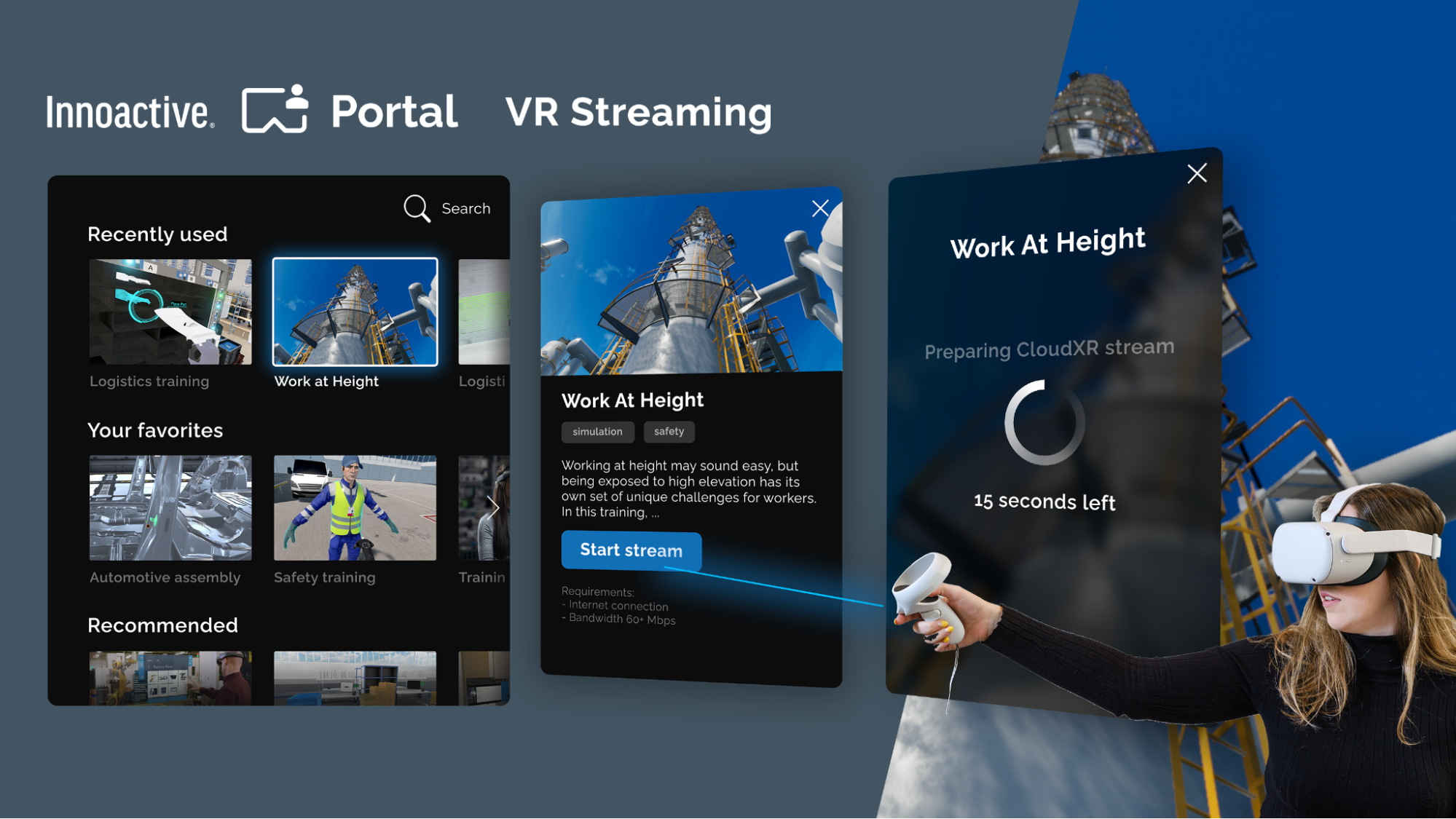Toggle the Safety training favorite thumbnail
1456x819 pixels.
(x=354, y=509)
